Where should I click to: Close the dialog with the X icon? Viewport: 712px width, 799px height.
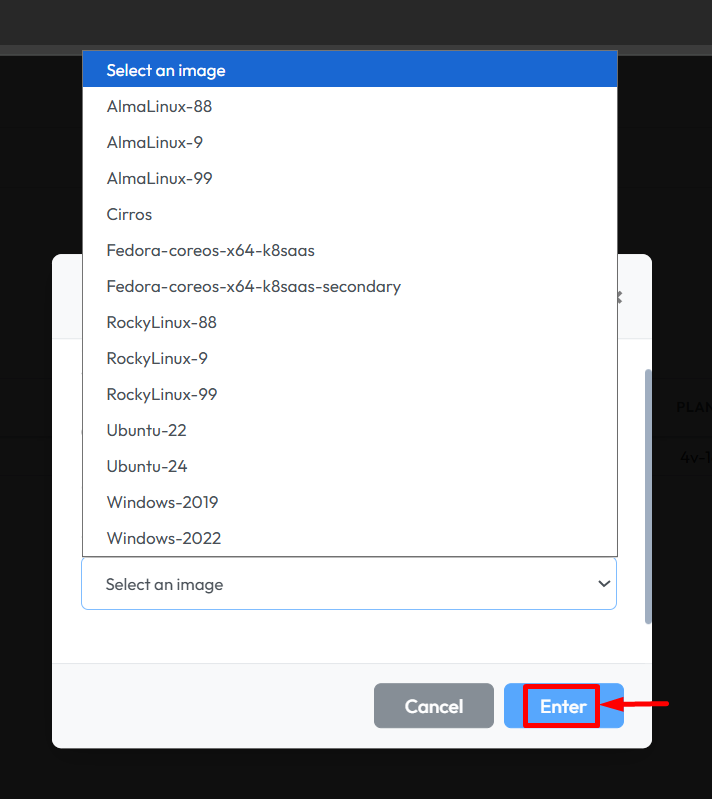pos(619,297)
